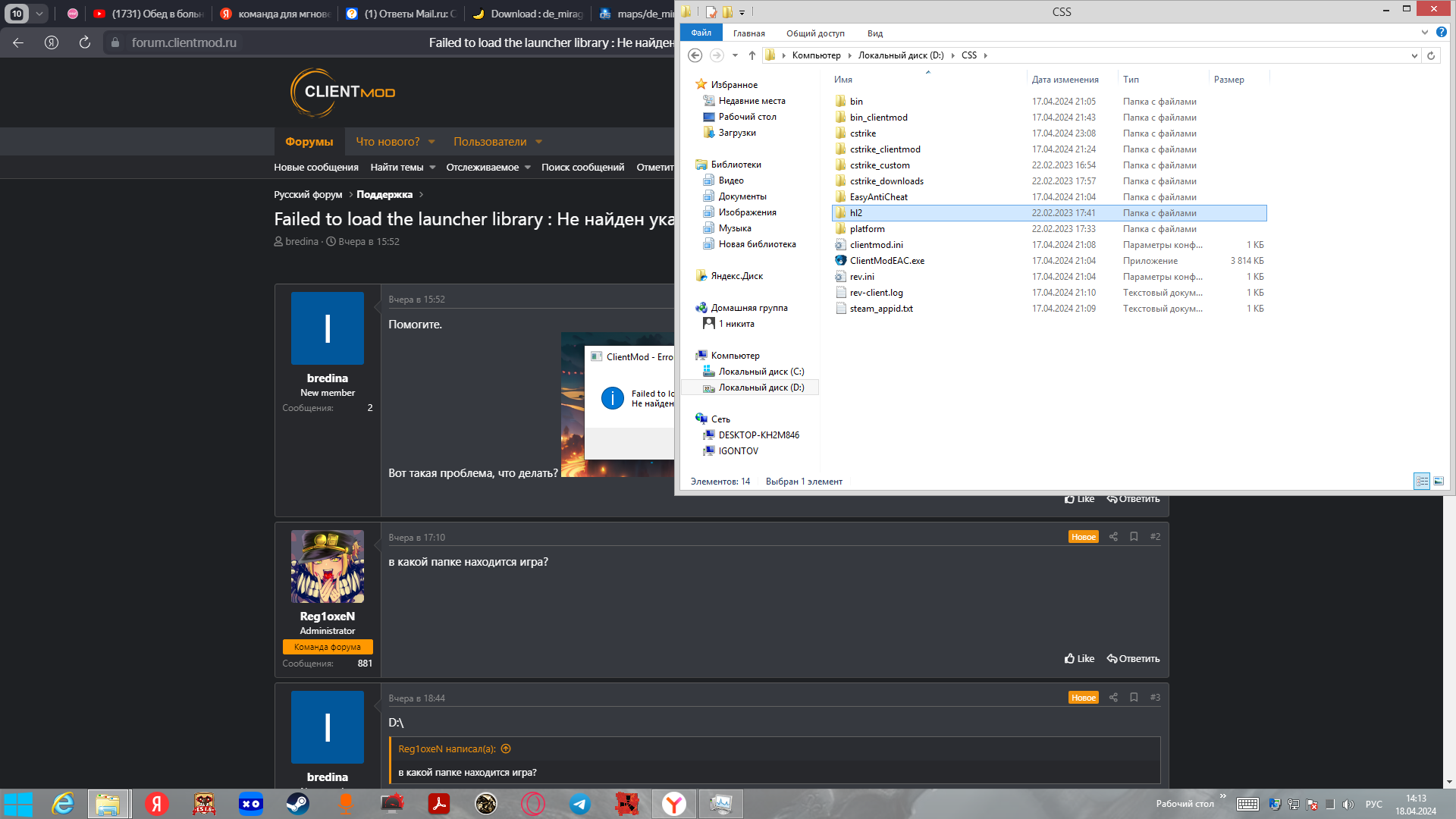This screenshot has width=1456, height=819.
Task: Open the Вид ribbon tab
Action: 874,33
